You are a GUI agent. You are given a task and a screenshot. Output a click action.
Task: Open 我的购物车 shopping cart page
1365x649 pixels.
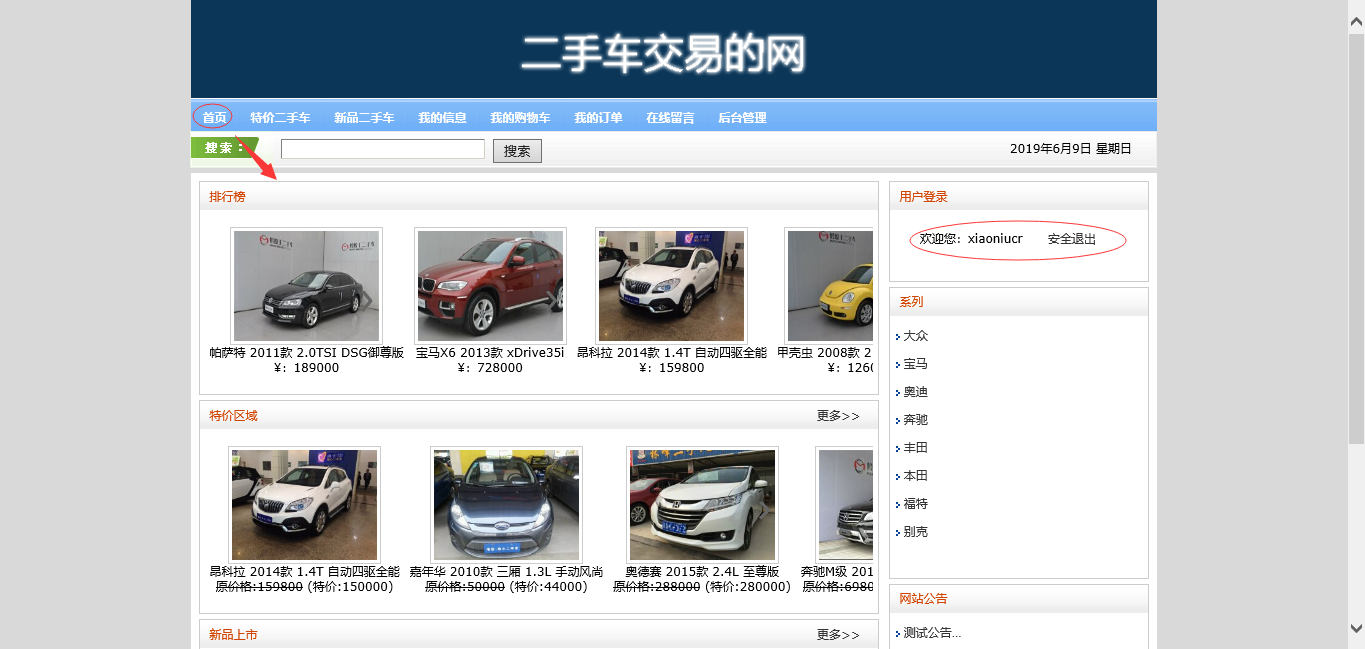point(520,118)
